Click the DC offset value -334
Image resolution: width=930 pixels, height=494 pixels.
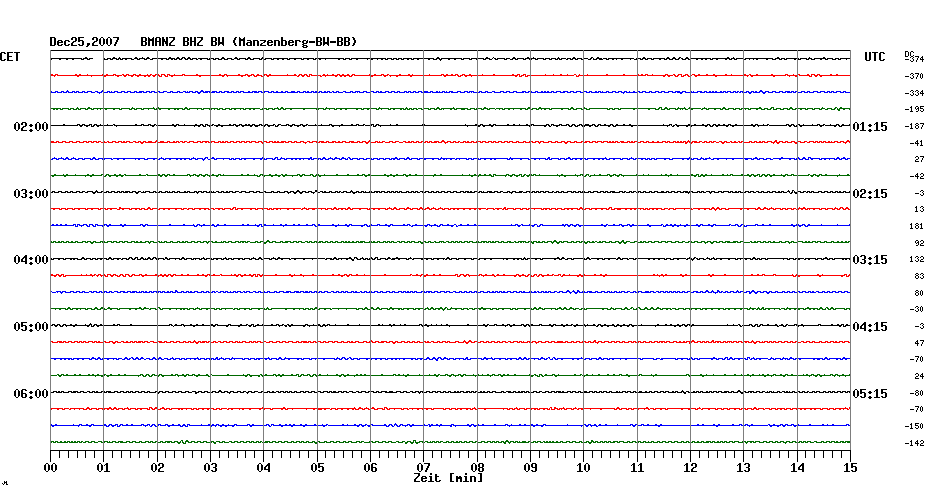pos(915,93)
